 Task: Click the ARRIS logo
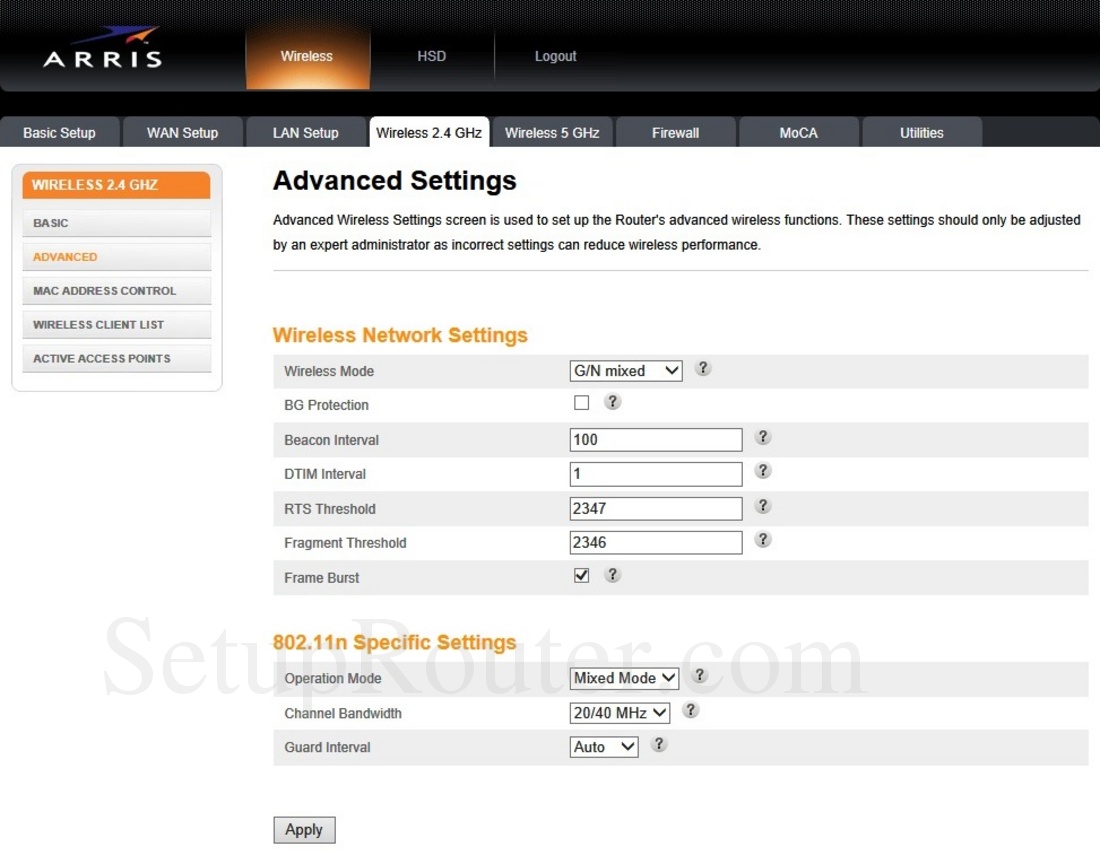coord(103,58)
